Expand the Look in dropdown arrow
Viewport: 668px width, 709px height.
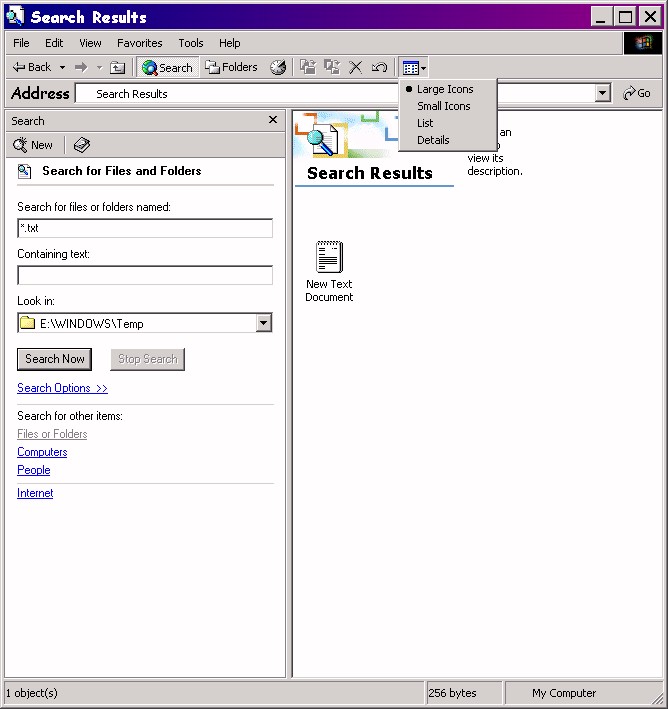pyautogui.click(x=264, y=323)
